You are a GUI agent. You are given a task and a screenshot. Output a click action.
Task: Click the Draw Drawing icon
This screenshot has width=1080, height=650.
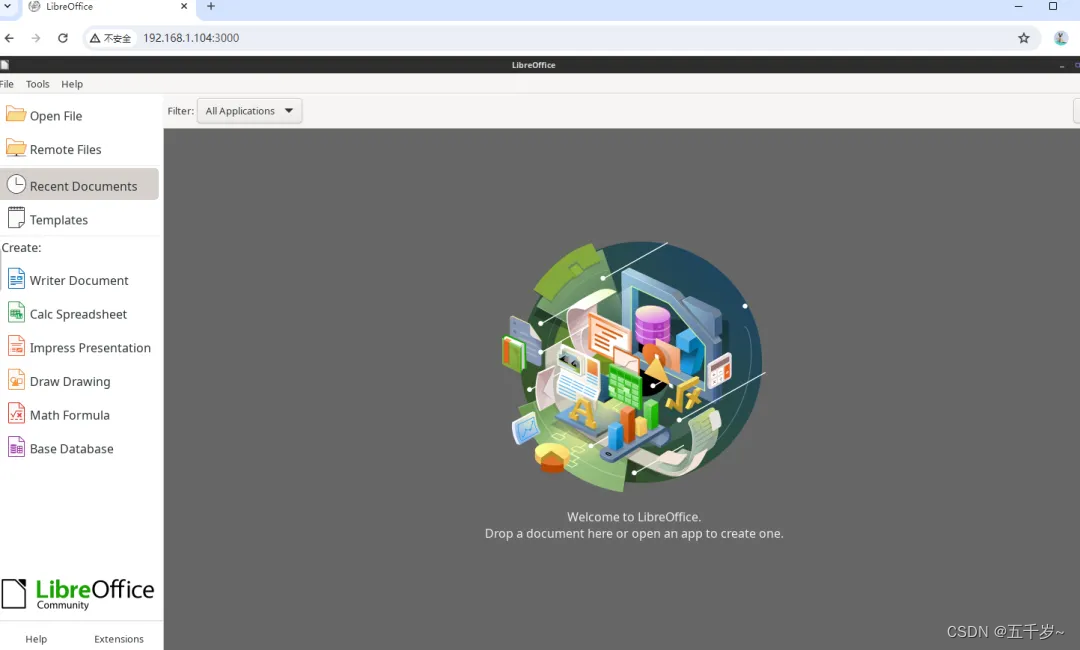coord(17,379)
